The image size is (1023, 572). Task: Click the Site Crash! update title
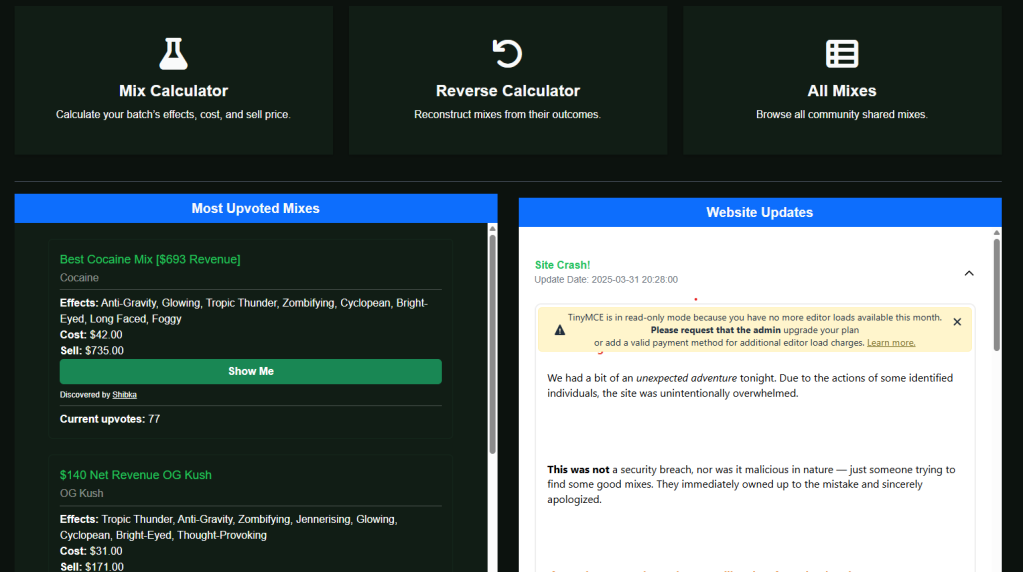[562, 265]
